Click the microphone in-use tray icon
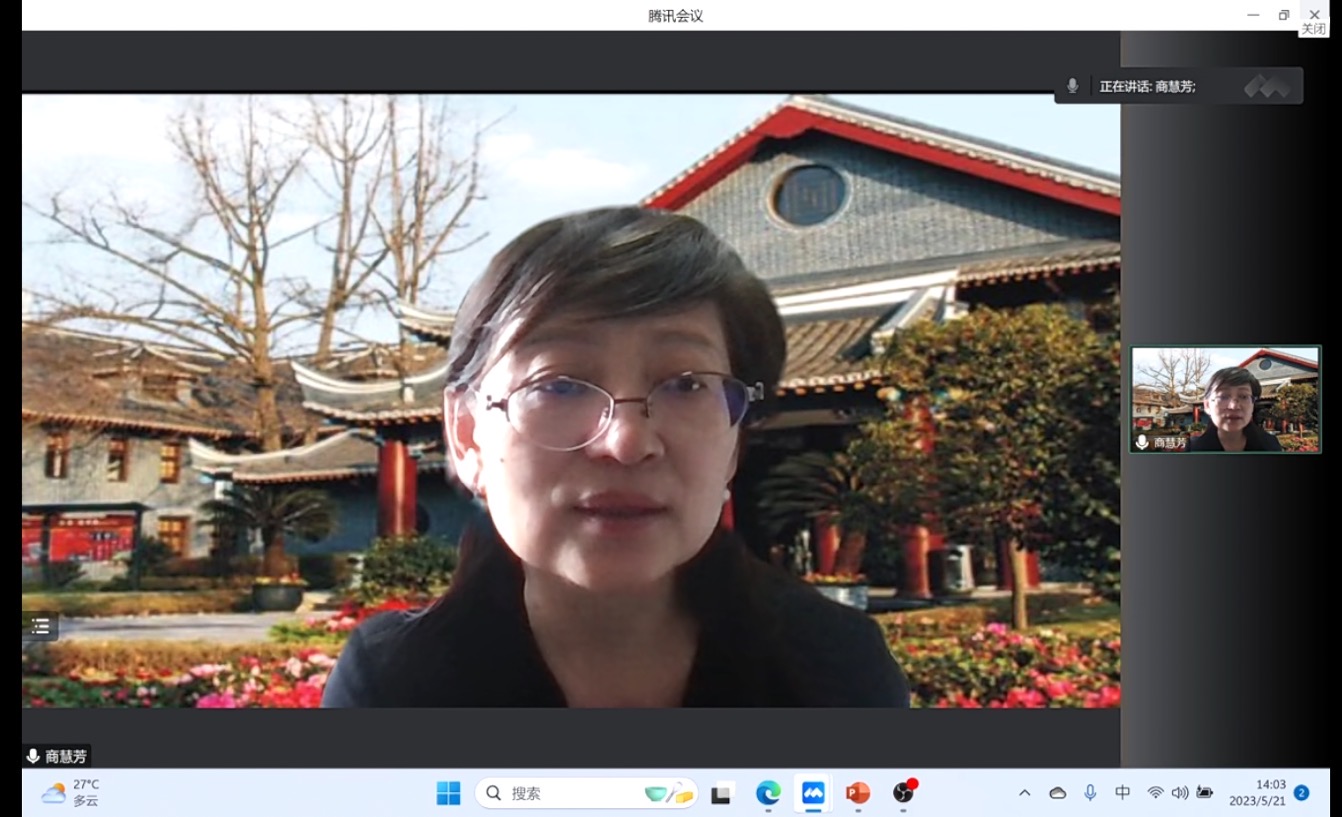 (x=1090, y=793)
